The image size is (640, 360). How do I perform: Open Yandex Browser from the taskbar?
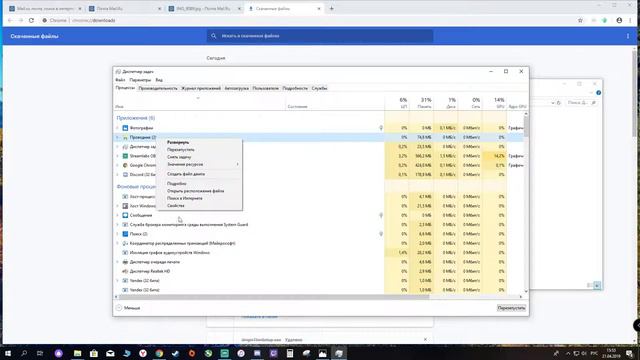pyautogui.click(x=143, y=353)
